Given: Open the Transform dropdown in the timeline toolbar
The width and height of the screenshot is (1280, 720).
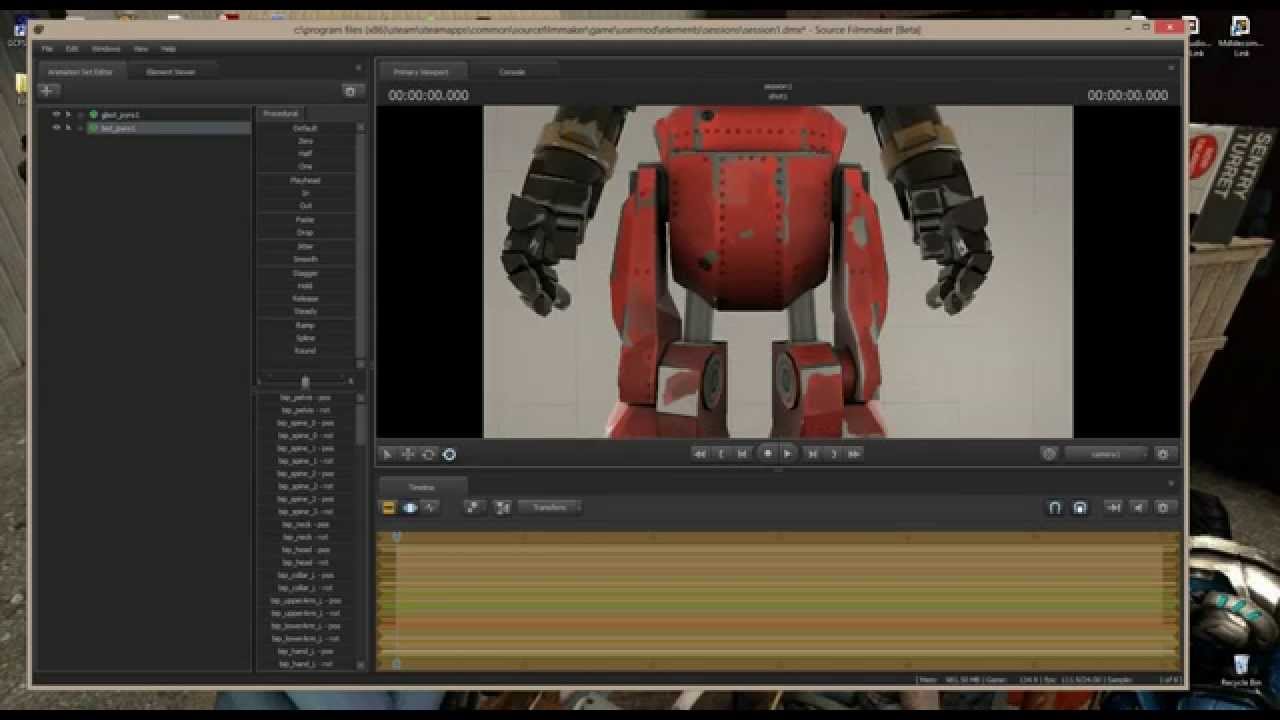Looking at the screenshot, I should (549, 508).
